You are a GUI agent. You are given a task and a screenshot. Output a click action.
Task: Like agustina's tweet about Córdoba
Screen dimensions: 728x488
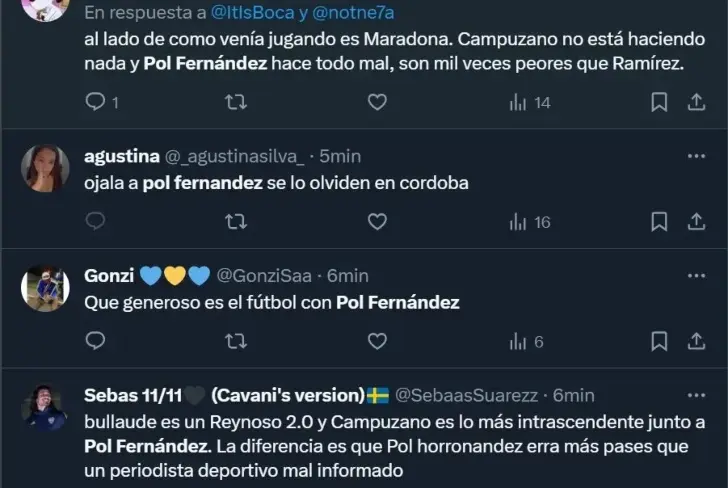point(377,222)
